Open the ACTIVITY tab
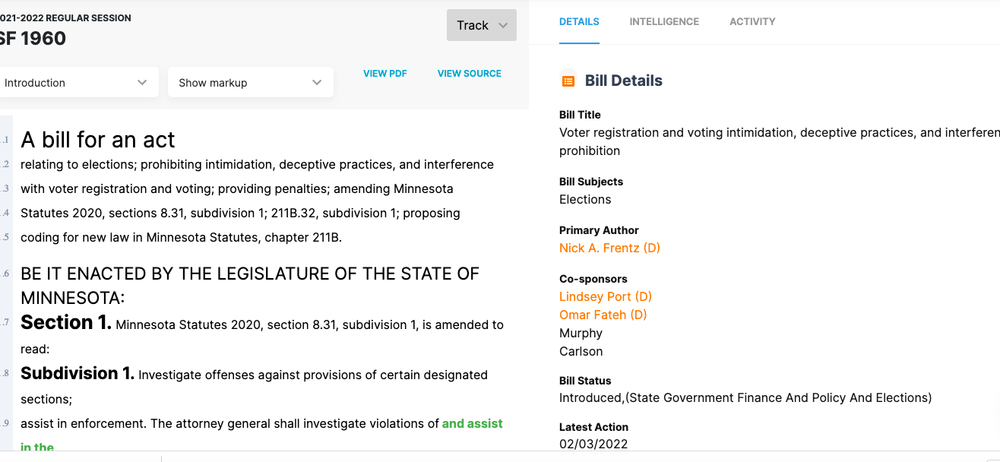 752,22
